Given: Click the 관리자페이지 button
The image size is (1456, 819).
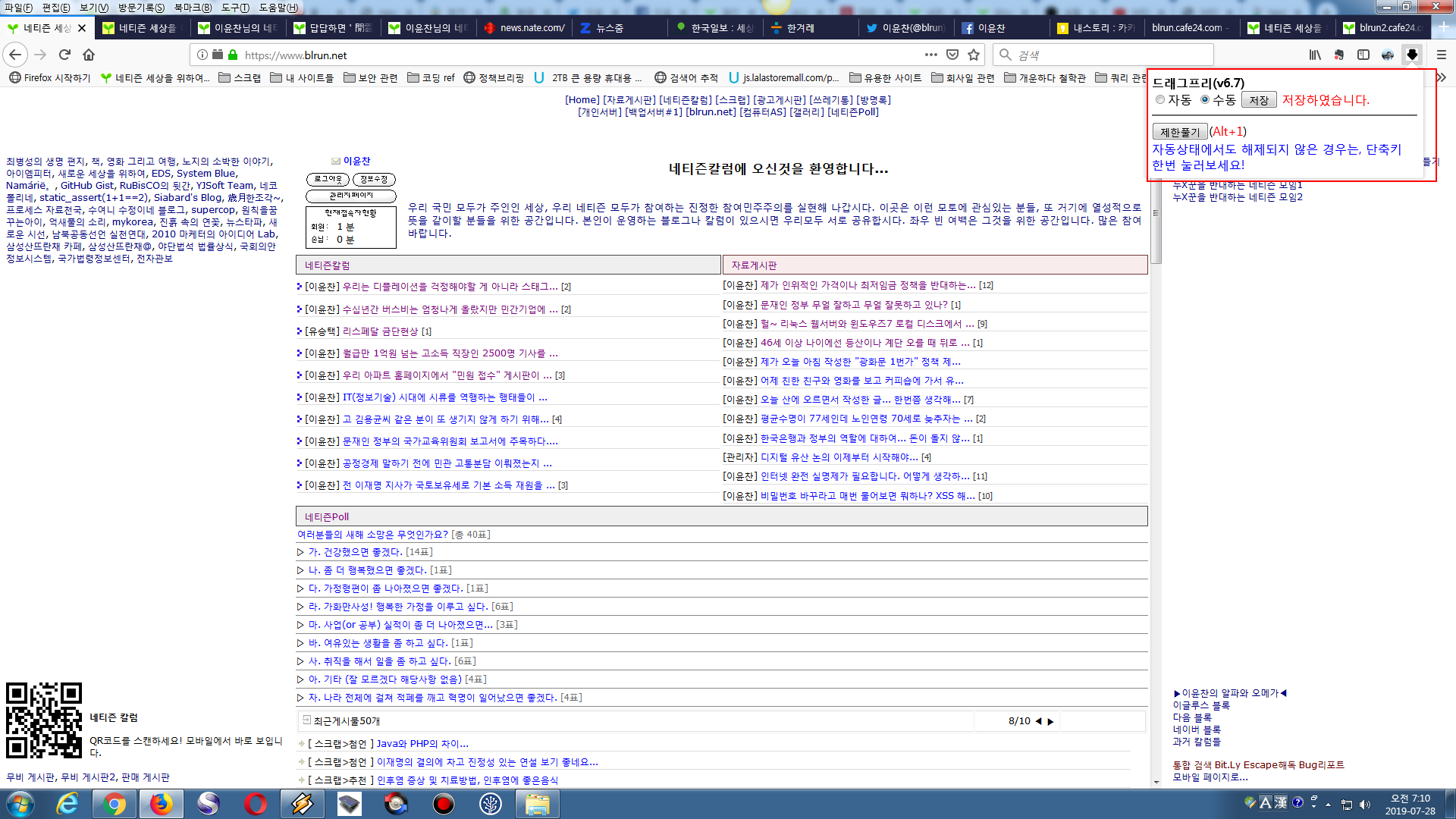Looking at the screenshot, I should (x=351, y=196).
